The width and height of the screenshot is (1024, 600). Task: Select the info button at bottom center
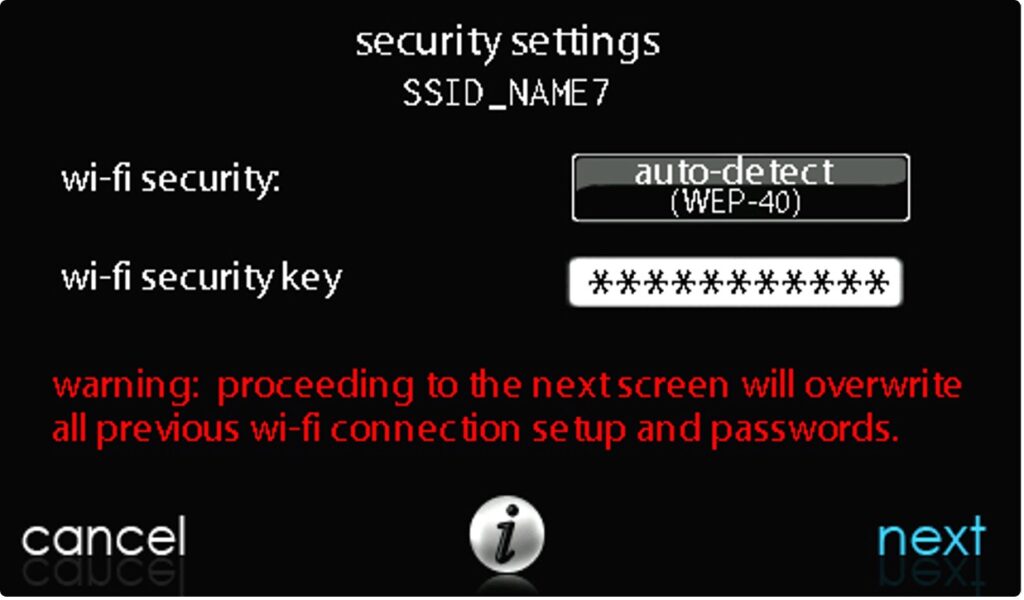[507, 534]
